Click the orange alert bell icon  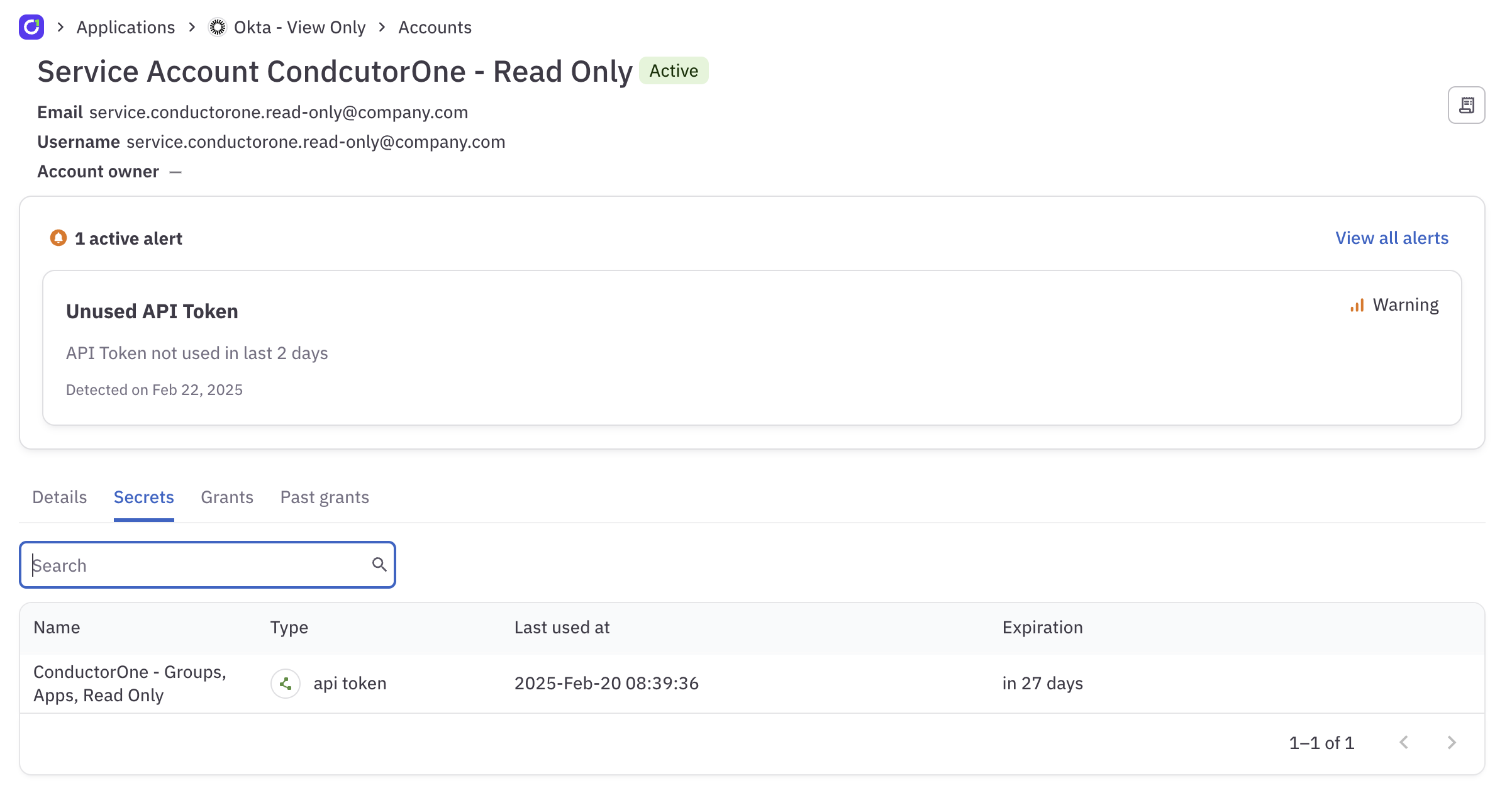(x=57, y=237)
